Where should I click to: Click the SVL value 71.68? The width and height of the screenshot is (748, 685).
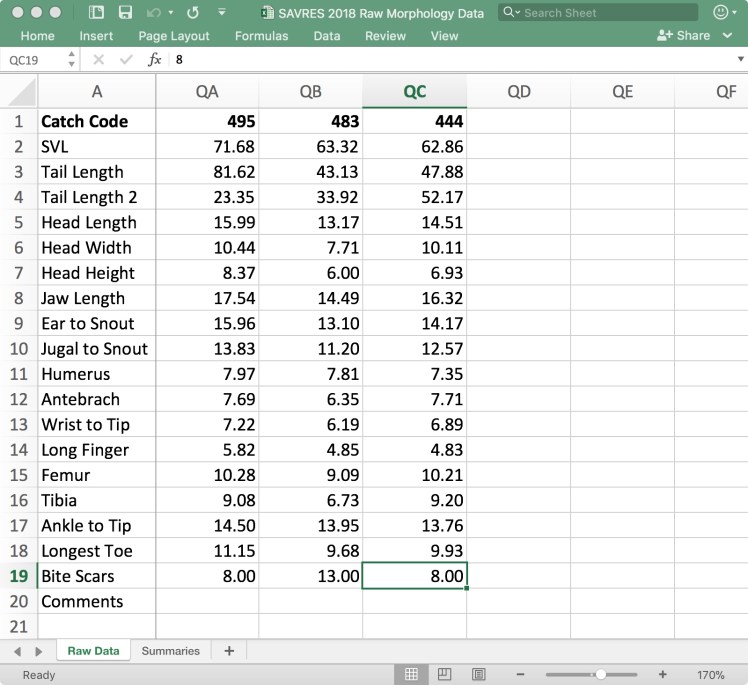click(207, 146)
